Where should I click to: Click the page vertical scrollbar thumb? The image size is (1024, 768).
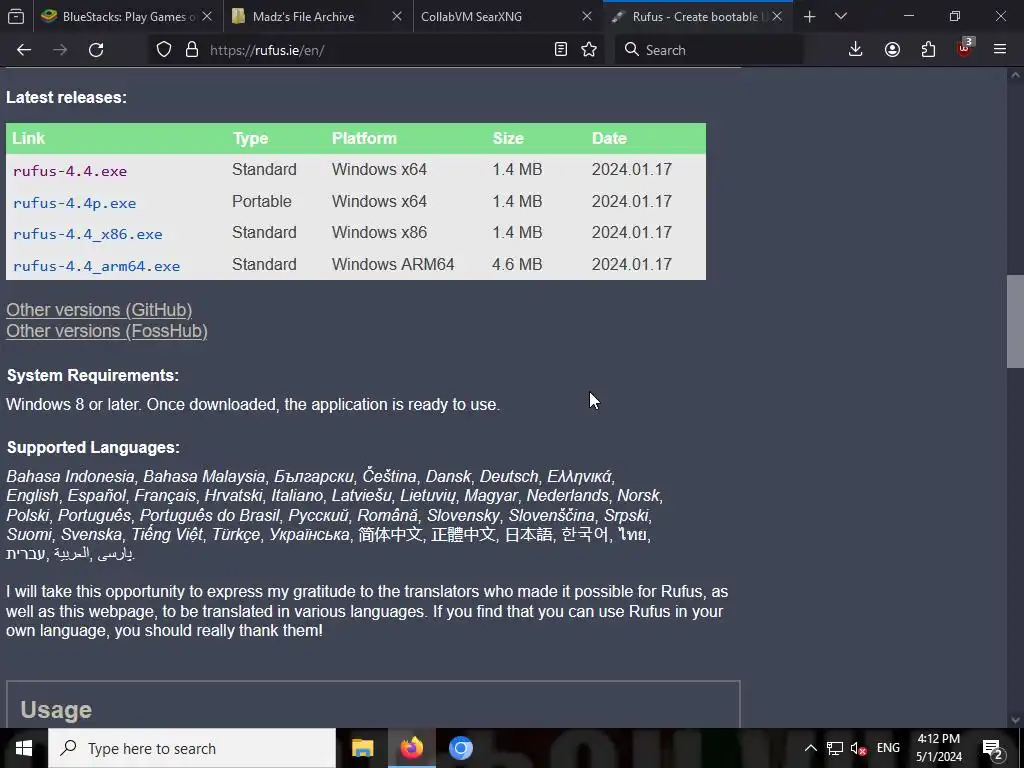coord(1015,321)
